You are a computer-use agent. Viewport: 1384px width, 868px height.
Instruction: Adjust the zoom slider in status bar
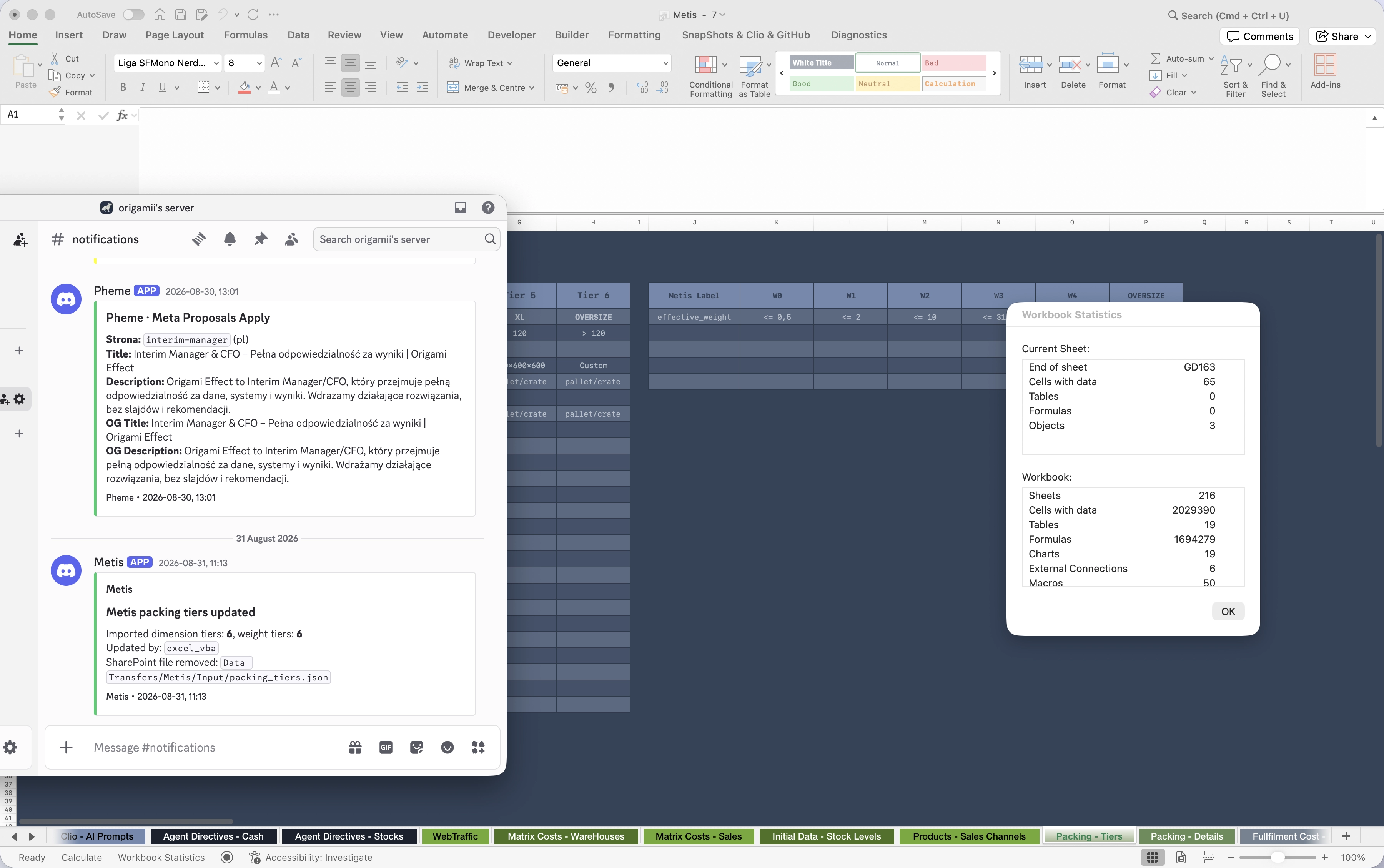click(x=1277, y=857)
